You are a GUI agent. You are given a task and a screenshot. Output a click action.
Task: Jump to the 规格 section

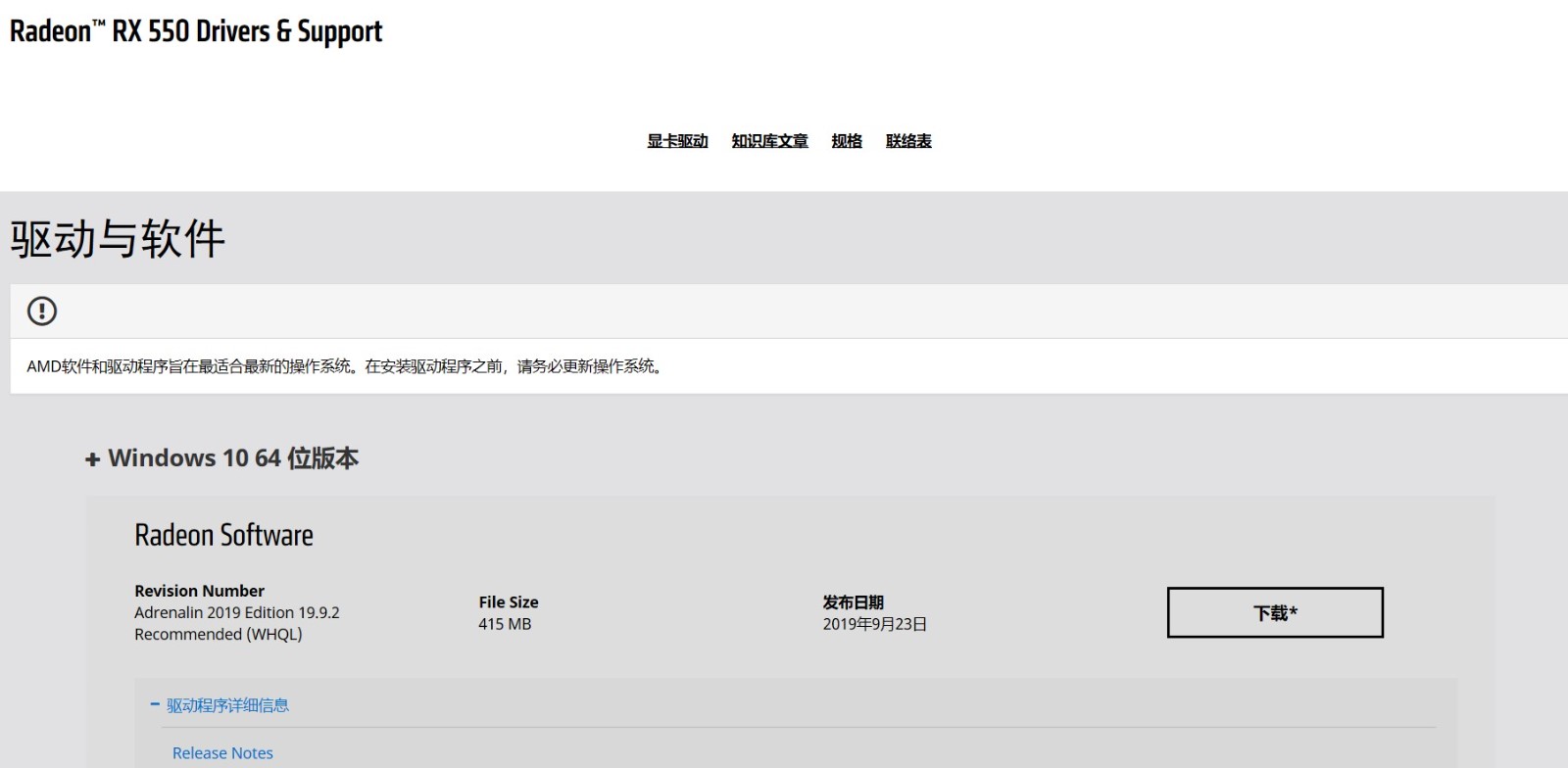click(847, 141)
